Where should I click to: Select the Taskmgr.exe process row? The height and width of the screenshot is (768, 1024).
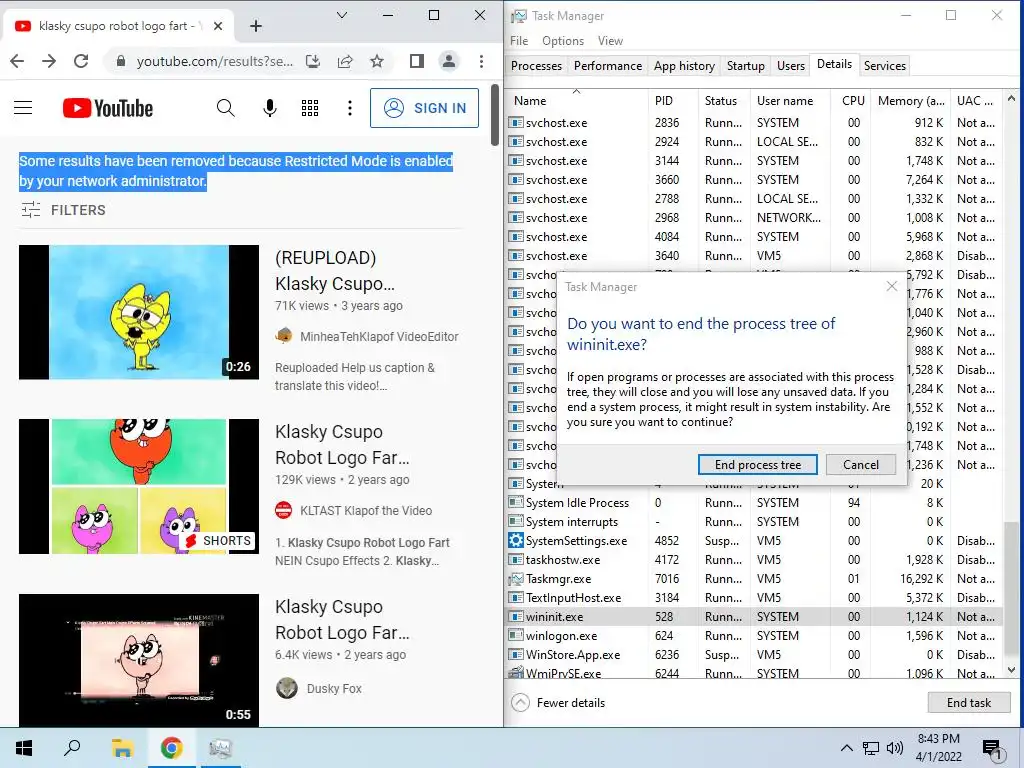[x=754, y=579]
